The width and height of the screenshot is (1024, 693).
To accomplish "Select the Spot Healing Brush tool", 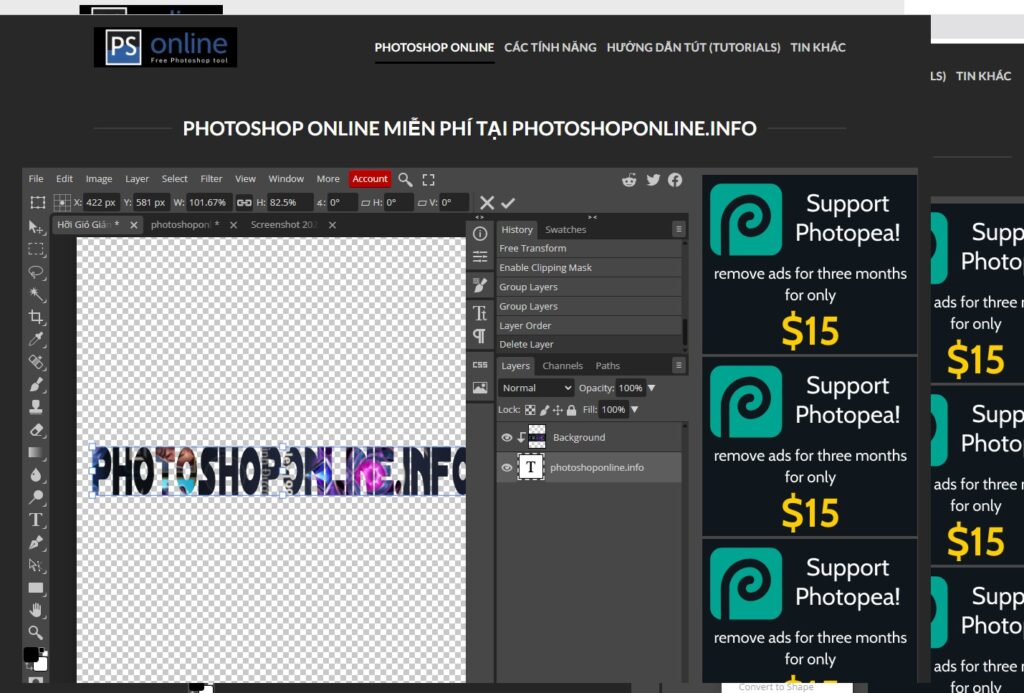I will point(36,362).
